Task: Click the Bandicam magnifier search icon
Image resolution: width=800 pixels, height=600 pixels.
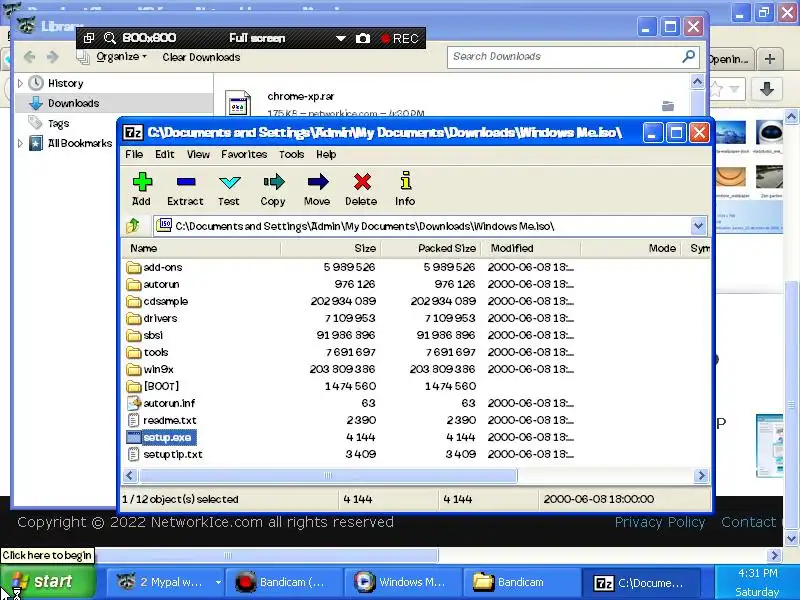Action: point(109,38)
